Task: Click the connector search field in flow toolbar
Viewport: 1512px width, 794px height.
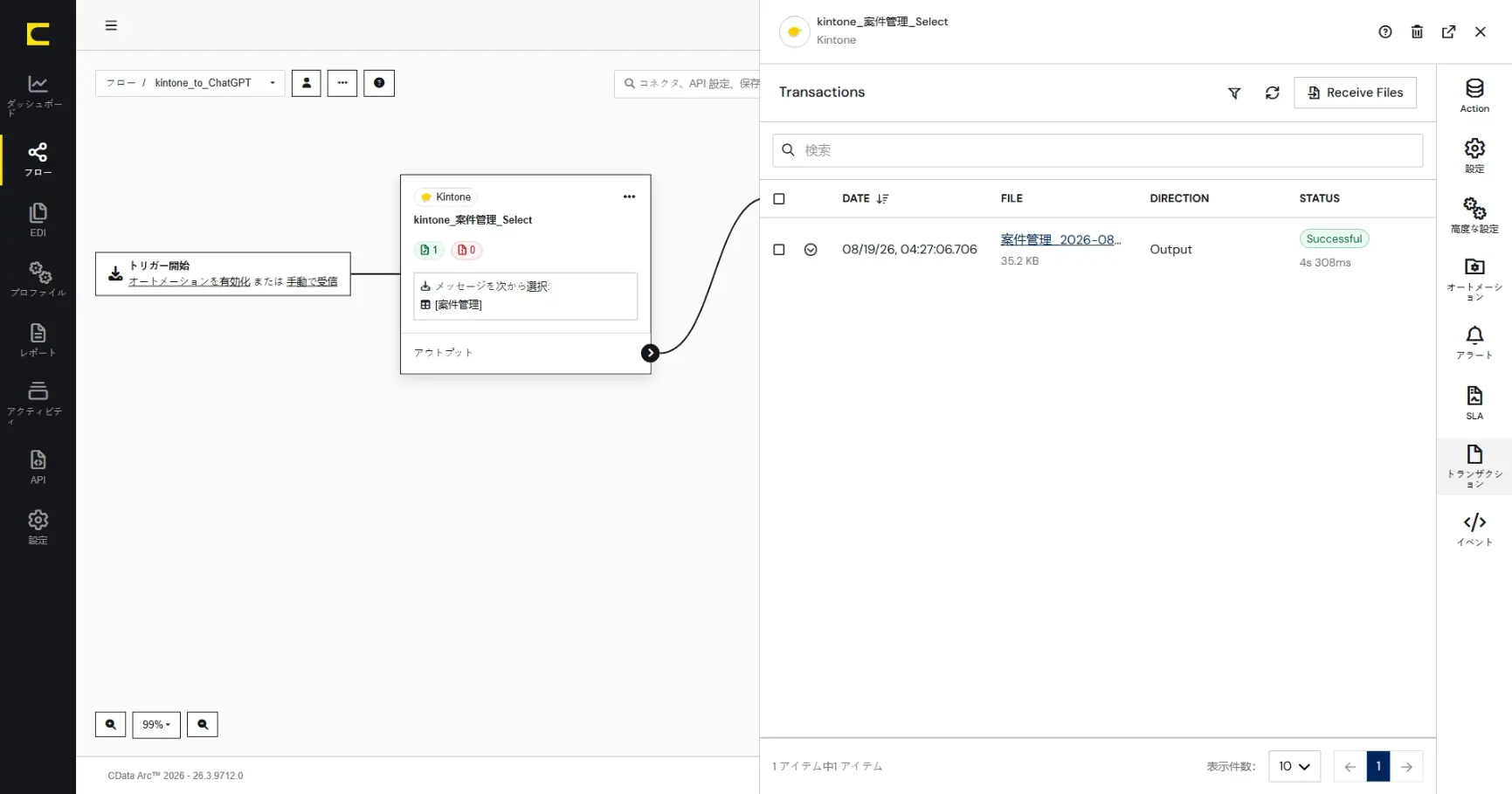Action: pyautogui.click(x=687, y=84)
